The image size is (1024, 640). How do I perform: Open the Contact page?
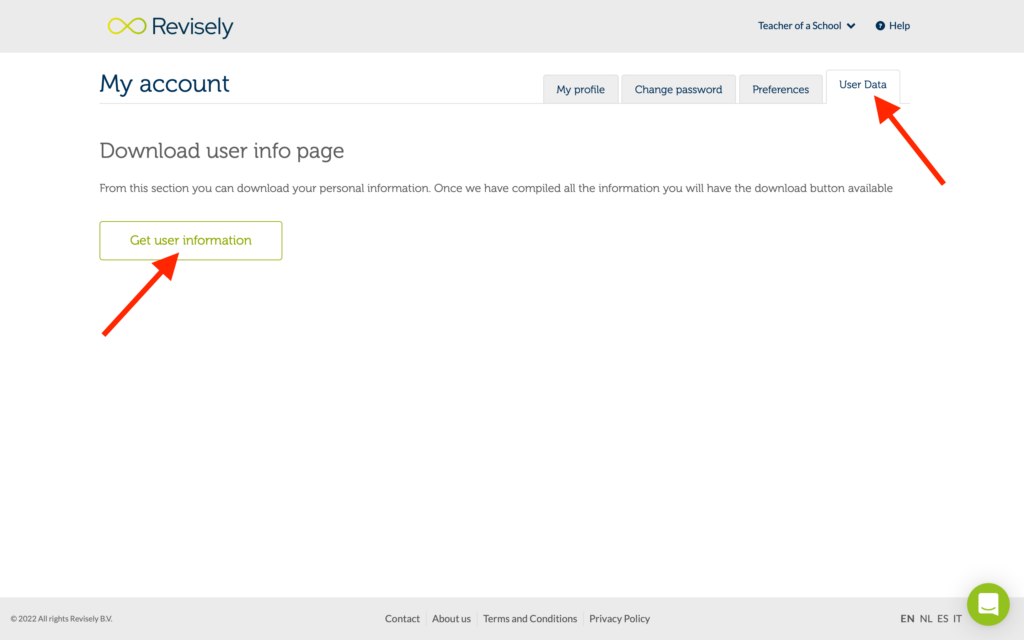pos(402,618)
